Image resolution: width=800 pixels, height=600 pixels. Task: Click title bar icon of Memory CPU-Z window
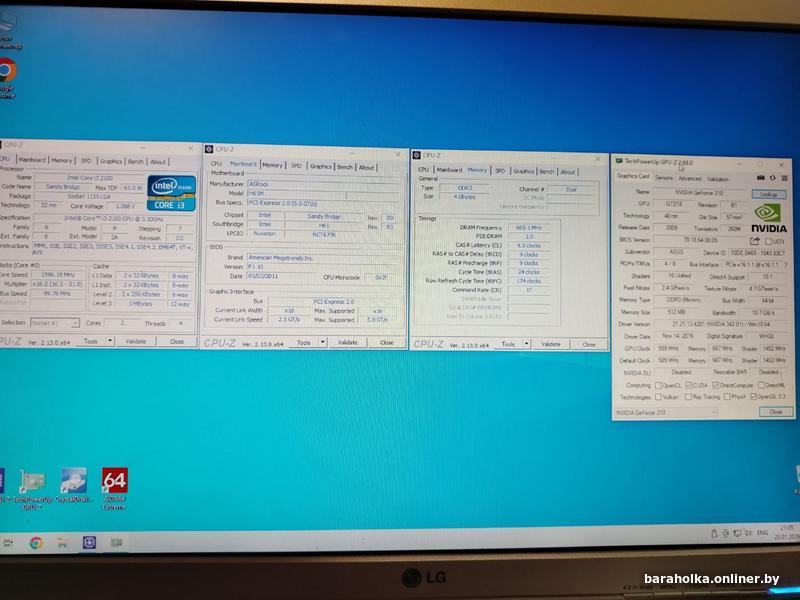coord(416,155)
